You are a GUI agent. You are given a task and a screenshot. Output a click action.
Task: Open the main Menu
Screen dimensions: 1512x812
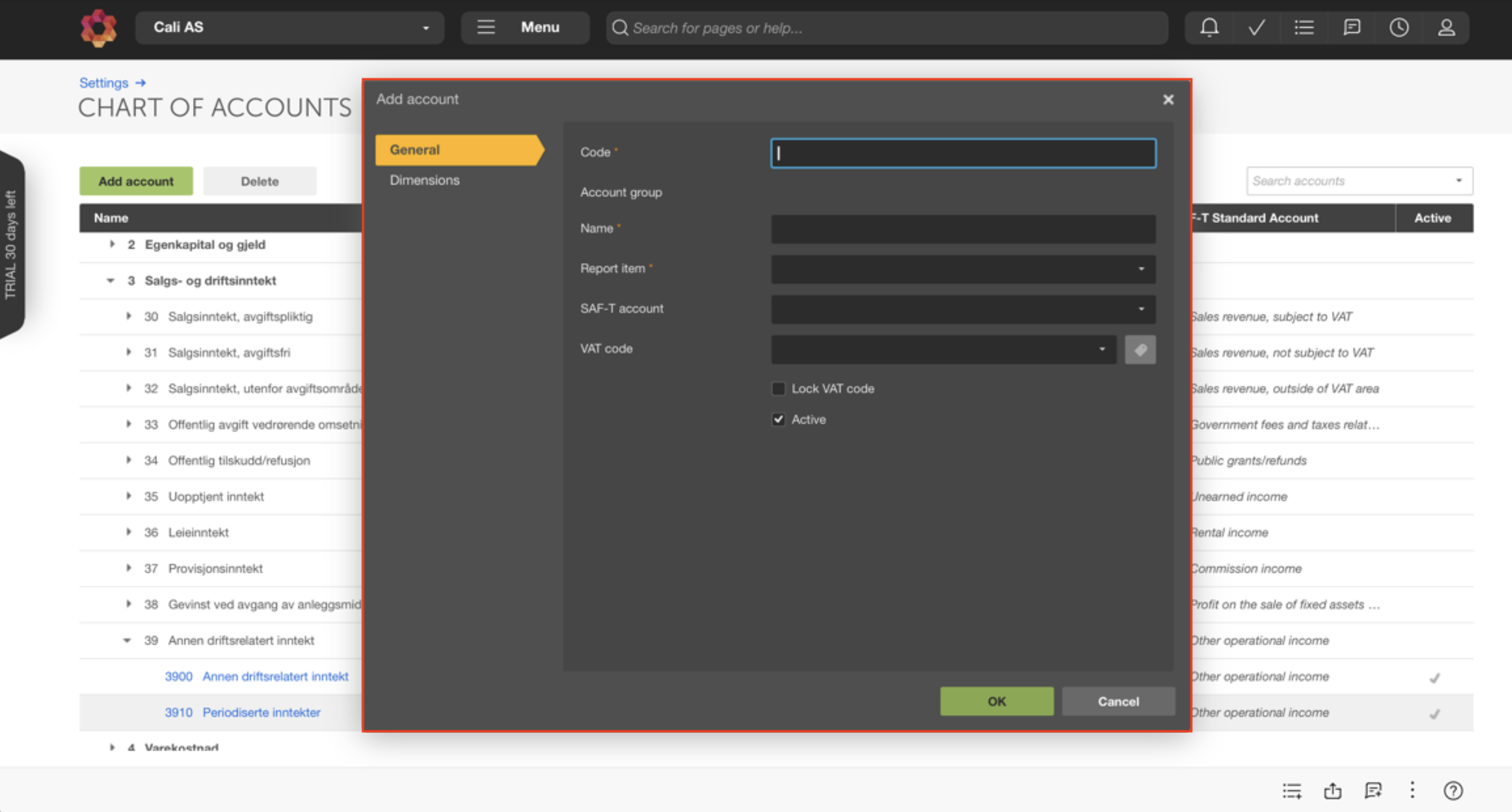coord(525,28)
